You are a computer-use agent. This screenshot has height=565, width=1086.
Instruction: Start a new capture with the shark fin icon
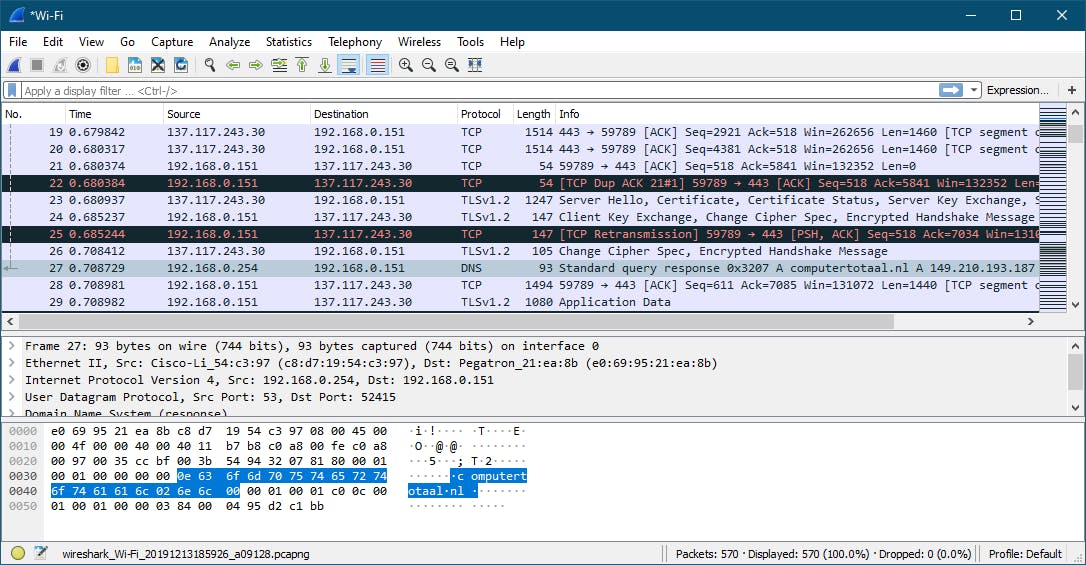[x=14, y=65]
